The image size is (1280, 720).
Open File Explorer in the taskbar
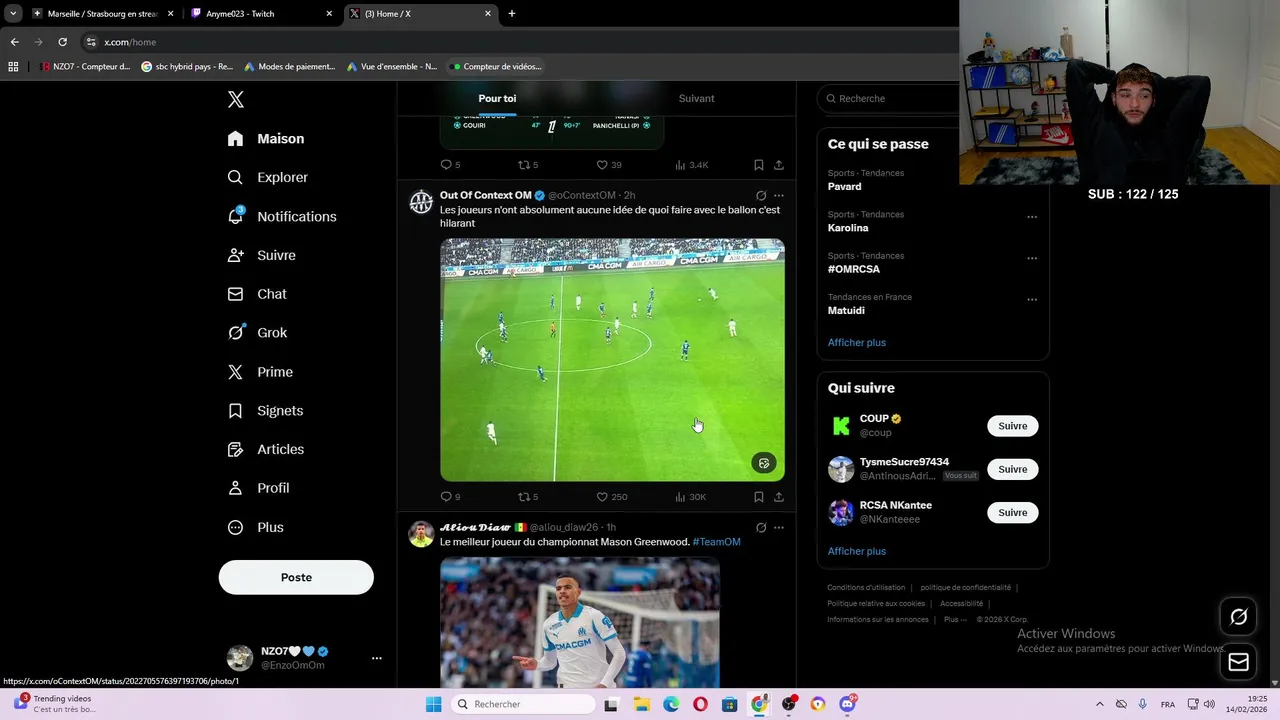(x=641, y=704)
